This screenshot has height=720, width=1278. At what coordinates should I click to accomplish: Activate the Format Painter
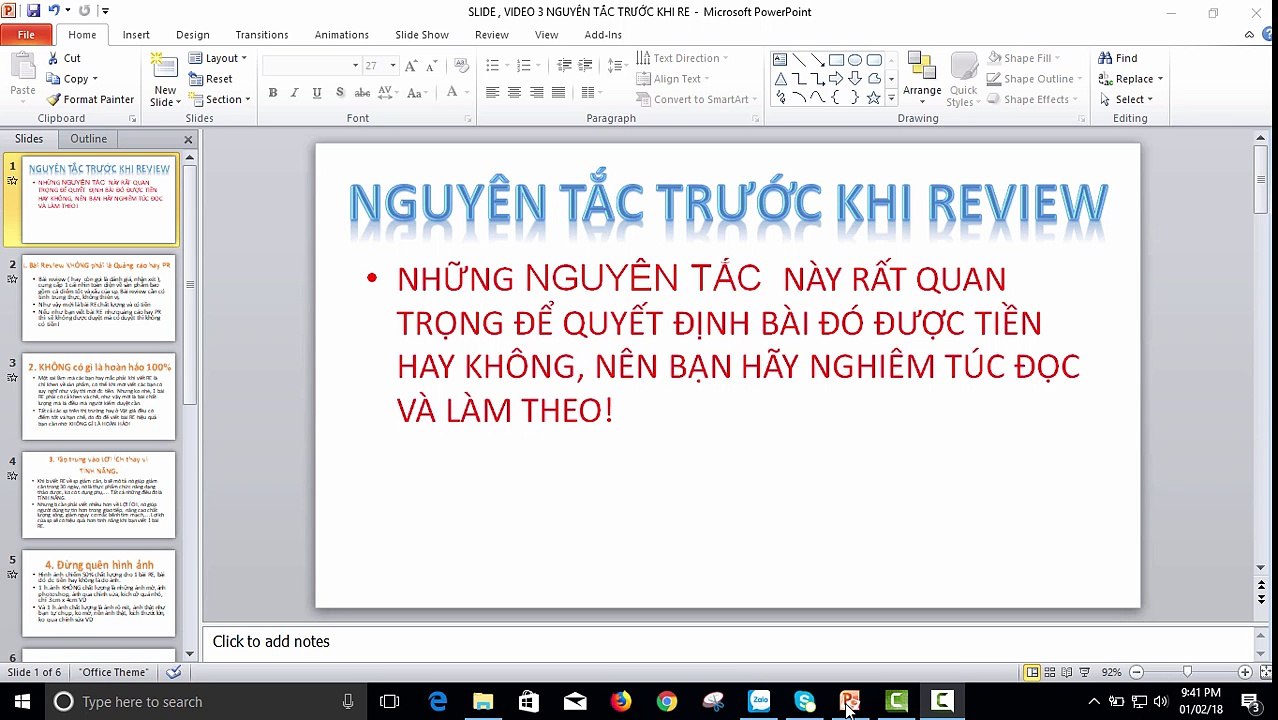(x=90, y=99)
